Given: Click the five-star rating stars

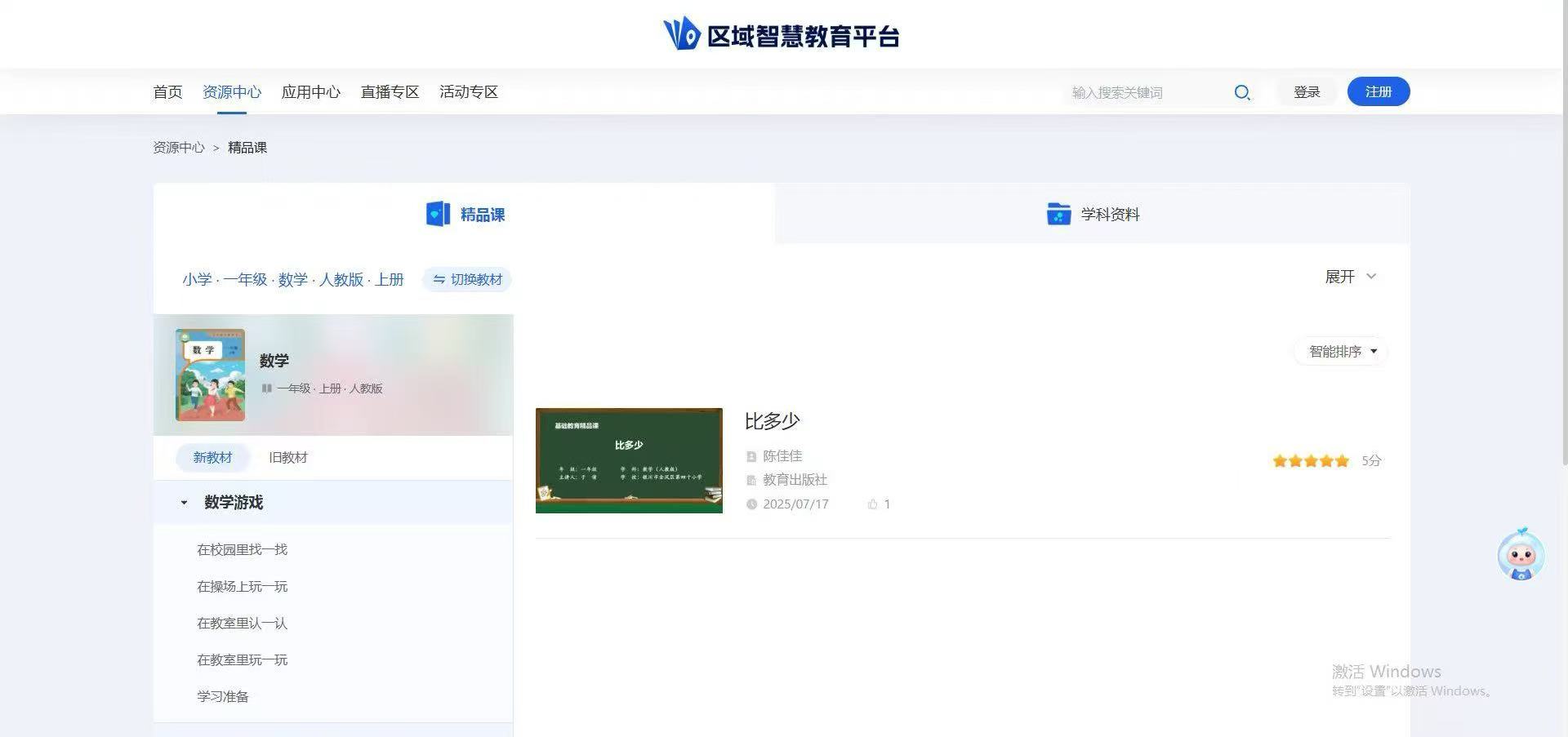Looking at the screenshot, I should (1310, 461).
